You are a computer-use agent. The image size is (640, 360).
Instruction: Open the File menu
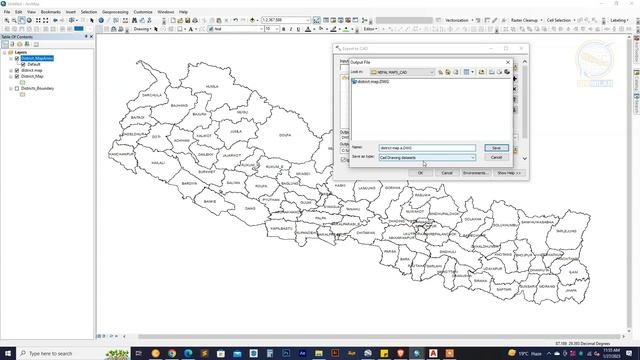(x=7, y=12)
